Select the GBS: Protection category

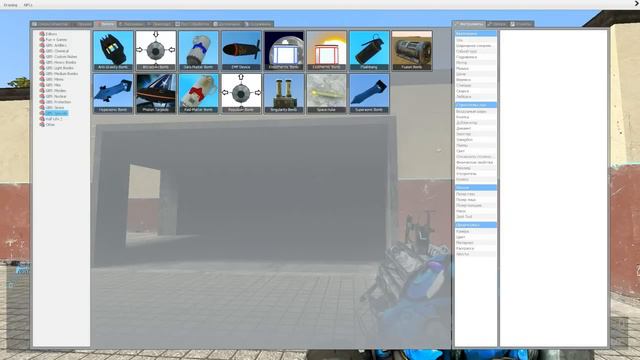point(58,102)
